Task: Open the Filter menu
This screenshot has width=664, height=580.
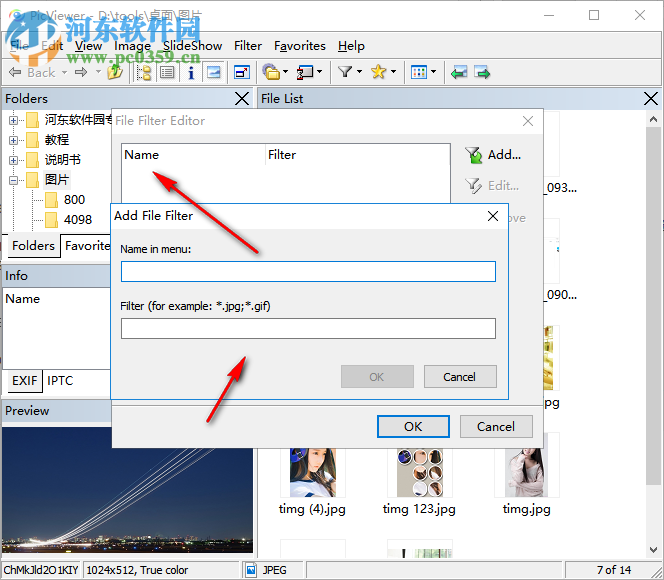Action: pyautogui.click(x=248, y=46)
